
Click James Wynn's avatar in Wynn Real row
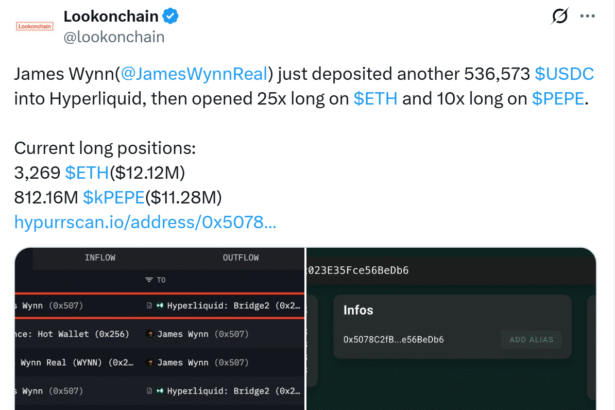[x=150, y=362]
